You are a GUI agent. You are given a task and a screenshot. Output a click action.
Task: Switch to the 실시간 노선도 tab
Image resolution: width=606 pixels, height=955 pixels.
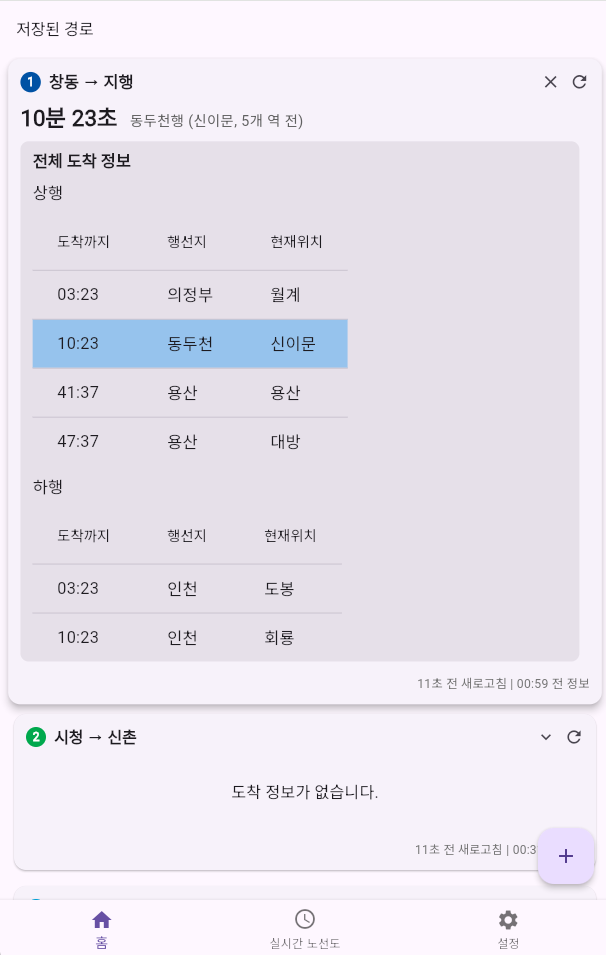304,927
